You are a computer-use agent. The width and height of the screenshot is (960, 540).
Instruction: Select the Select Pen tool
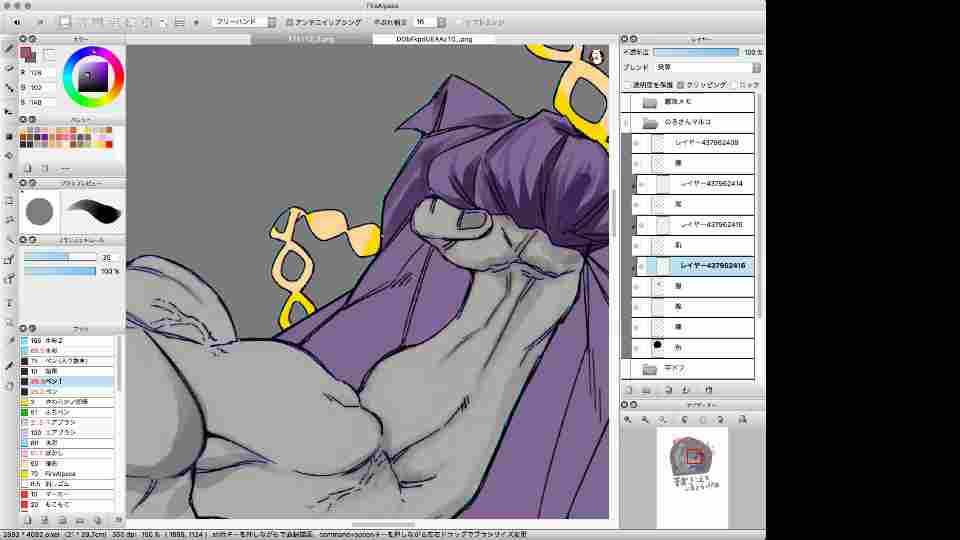[9, 260]
